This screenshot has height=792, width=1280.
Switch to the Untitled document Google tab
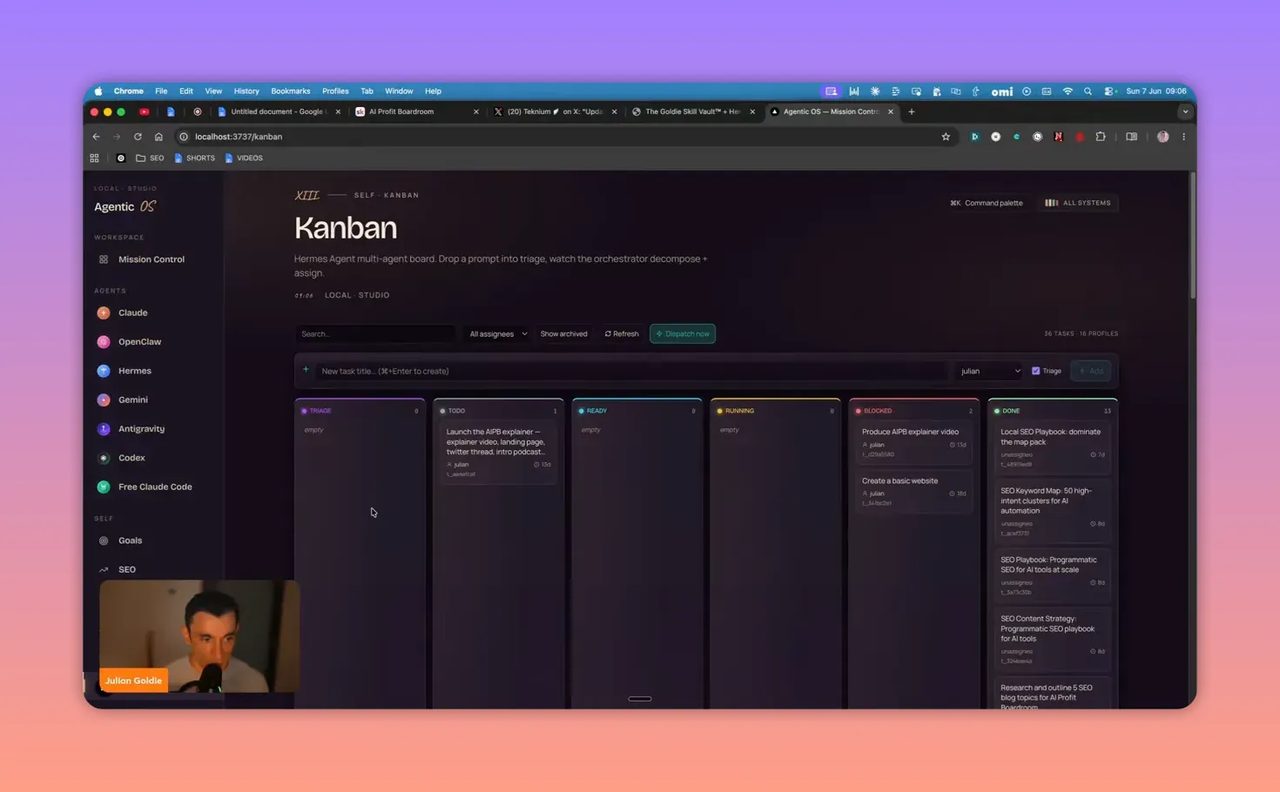[x=279, y=112]
